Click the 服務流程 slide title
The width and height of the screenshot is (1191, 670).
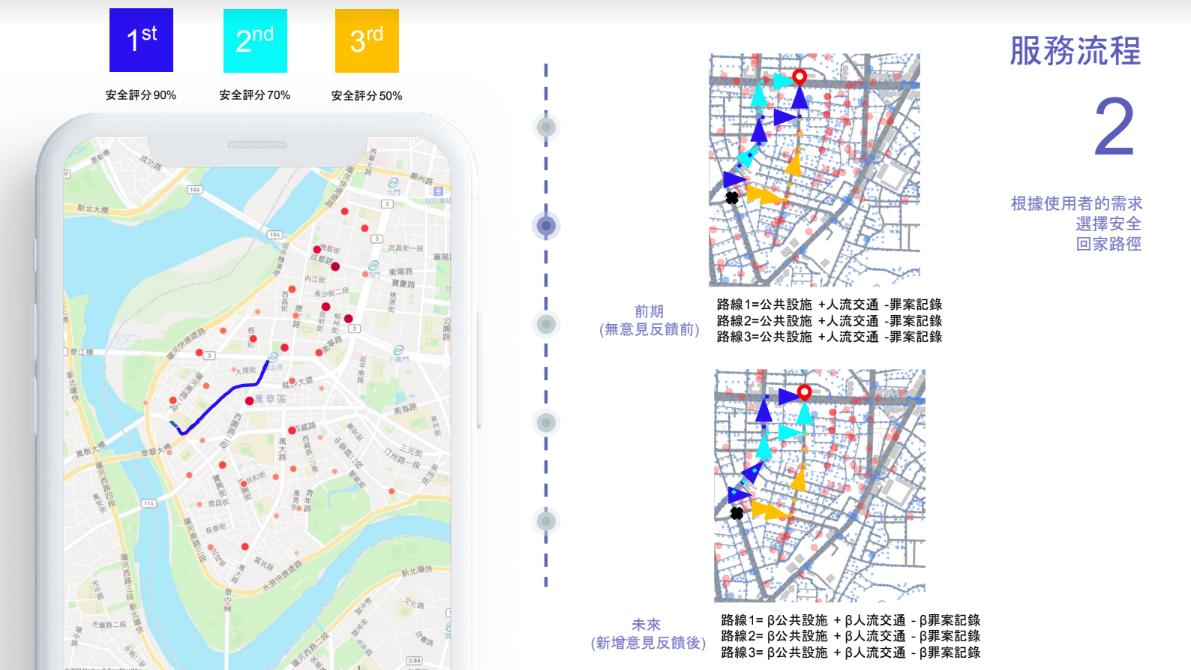1075,51
